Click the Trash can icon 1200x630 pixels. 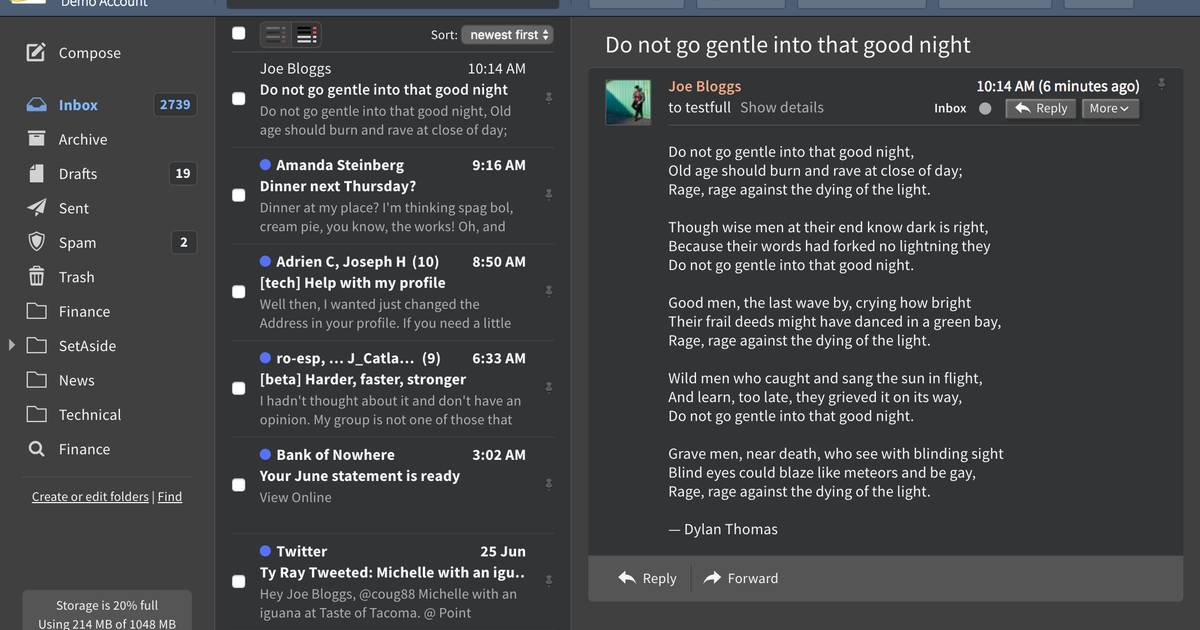coord(36,277)
